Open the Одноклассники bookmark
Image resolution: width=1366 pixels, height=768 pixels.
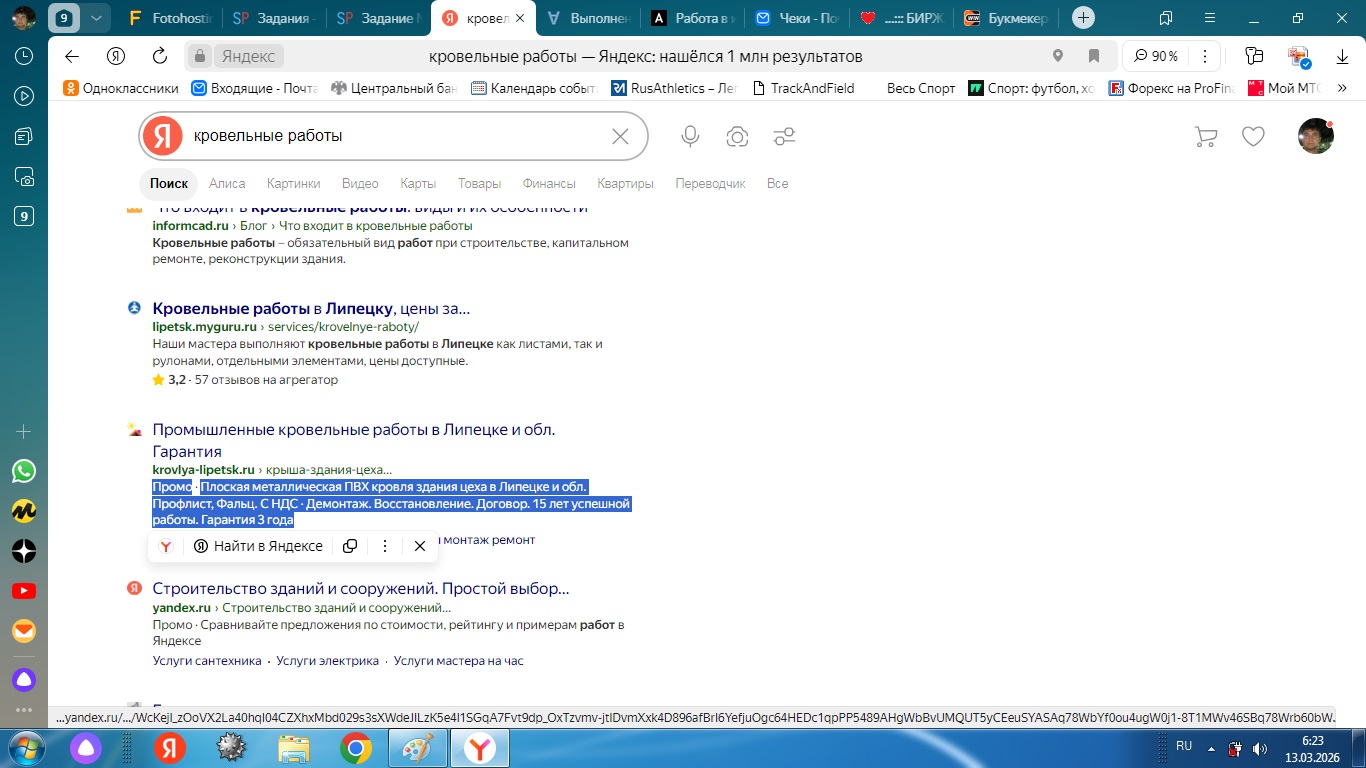[x=121, y=88]
